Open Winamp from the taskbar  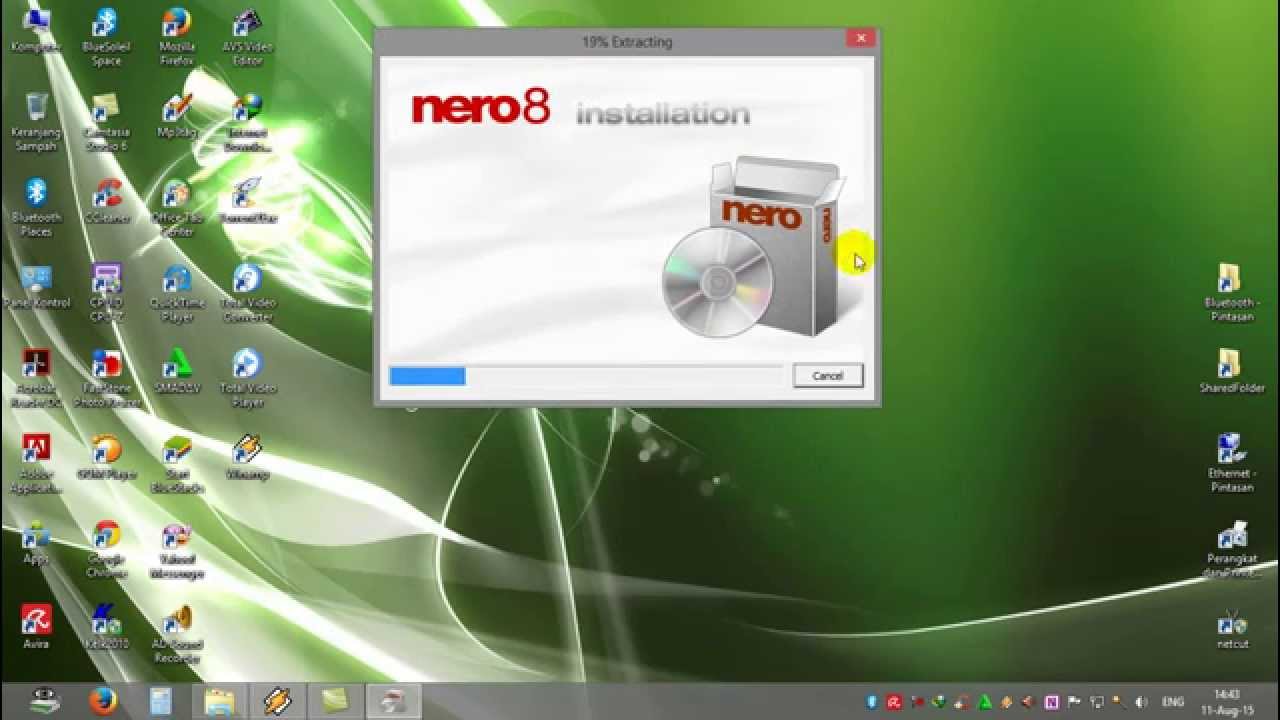click(278, 702)
